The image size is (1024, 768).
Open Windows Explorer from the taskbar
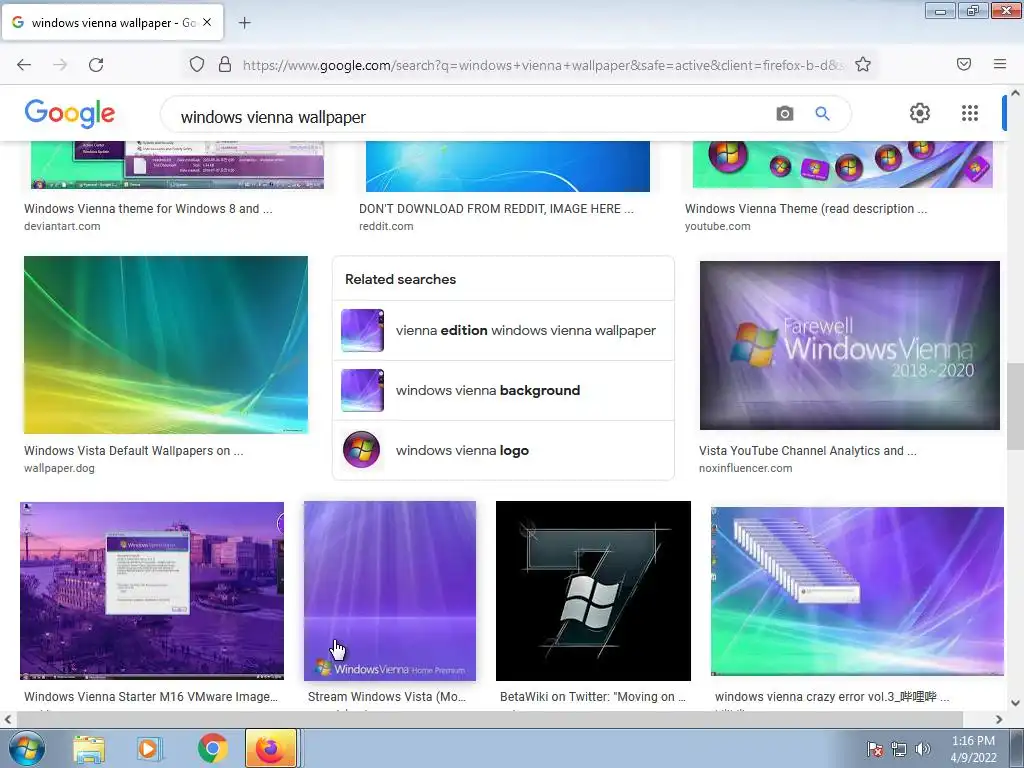89,749
